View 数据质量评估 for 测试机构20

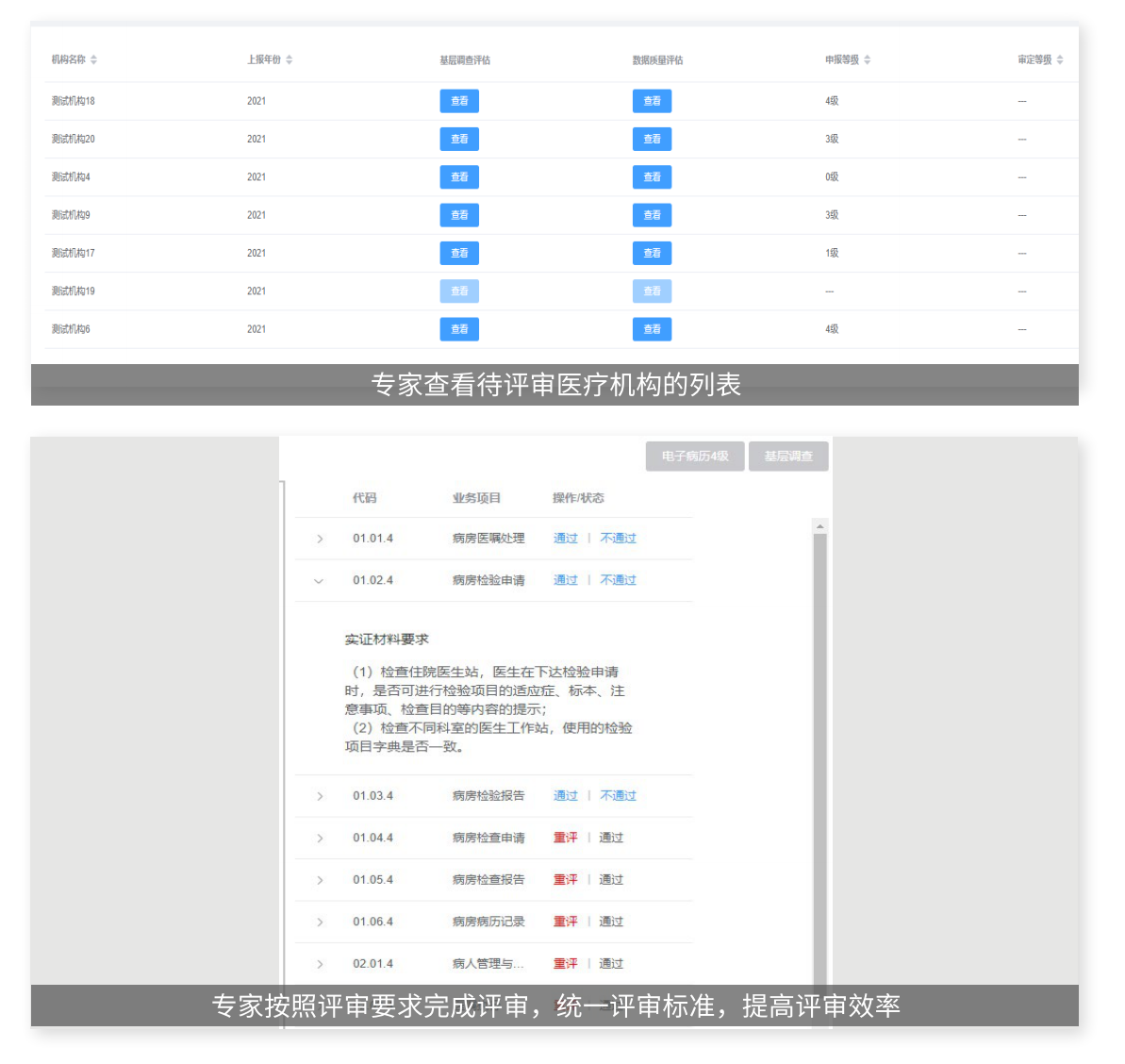click(652, 139)
